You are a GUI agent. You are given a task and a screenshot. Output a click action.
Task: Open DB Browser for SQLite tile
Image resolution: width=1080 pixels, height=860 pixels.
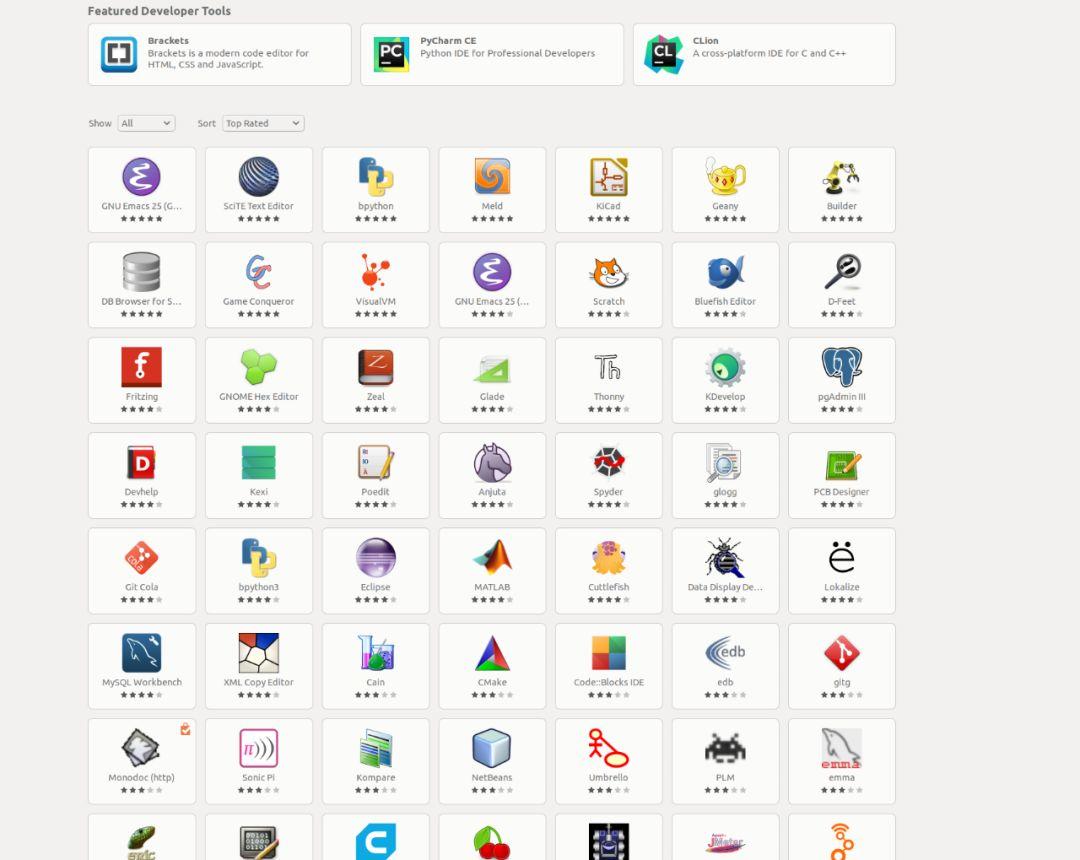[x=142, y=284]
